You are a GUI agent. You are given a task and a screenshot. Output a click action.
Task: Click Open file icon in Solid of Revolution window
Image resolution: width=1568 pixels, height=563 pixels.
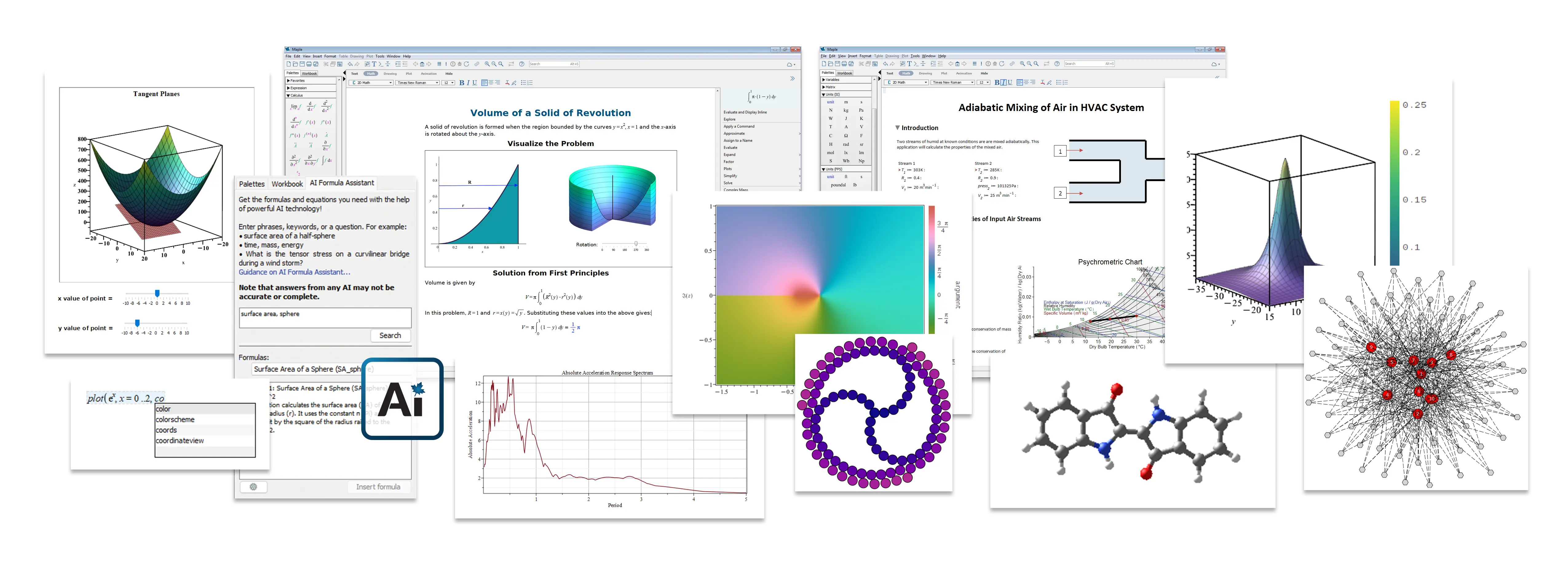tap(295, 64)
